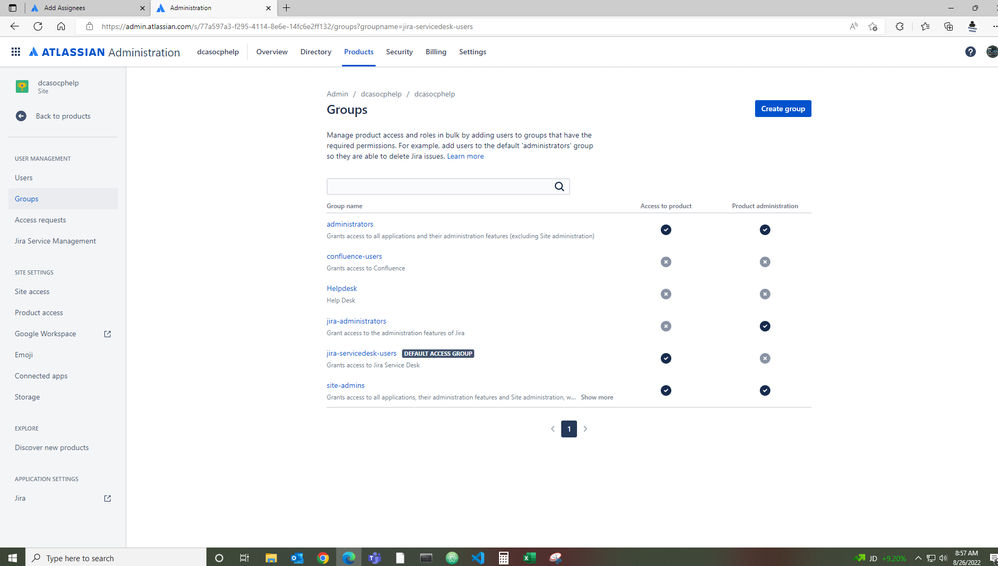The width and height of the screenshot is (998, 566).
Task: Close the Administration tab
Action: click(268, 8)
